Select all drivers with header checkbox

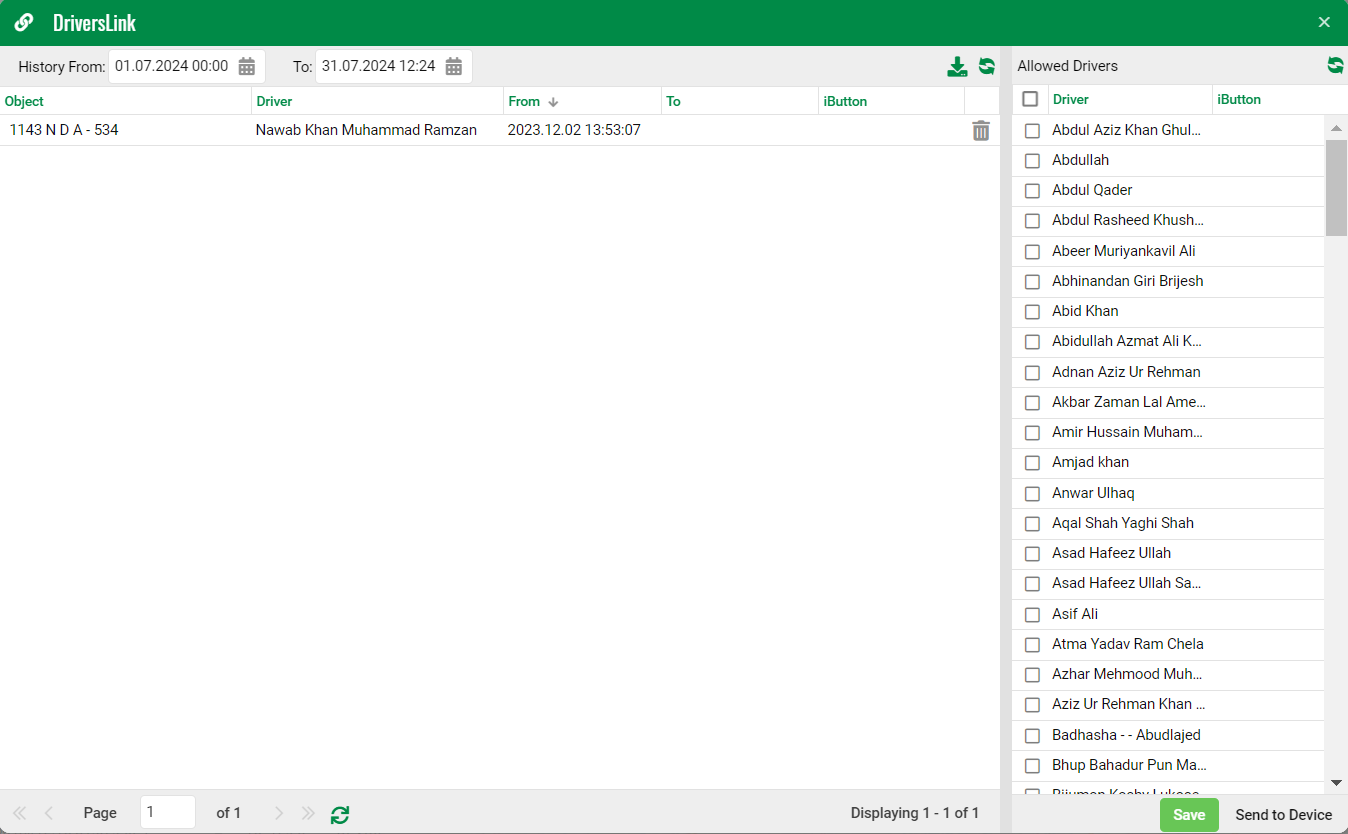click(1030, 100)
